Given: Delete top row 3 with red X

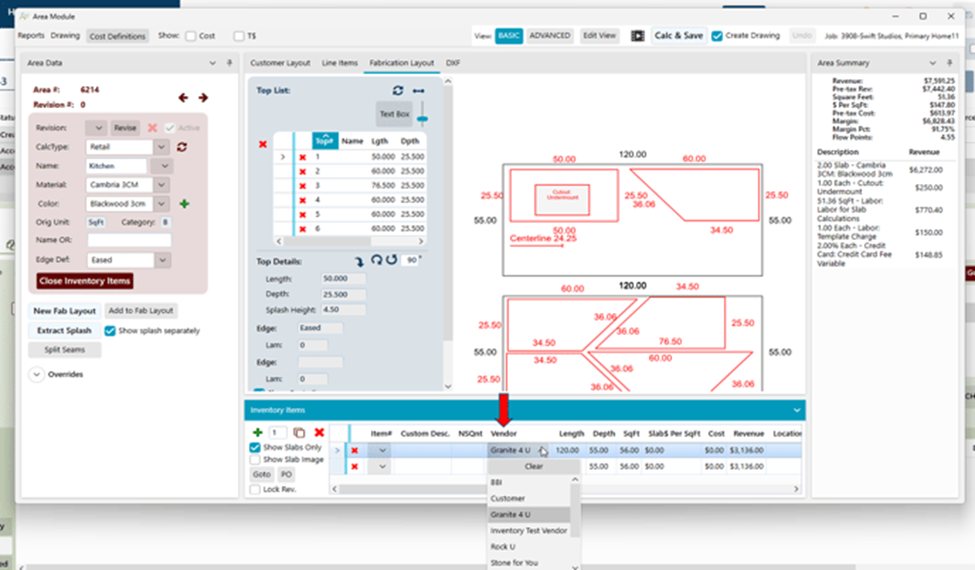Looking at the screenshot, I should click(303, 186).
